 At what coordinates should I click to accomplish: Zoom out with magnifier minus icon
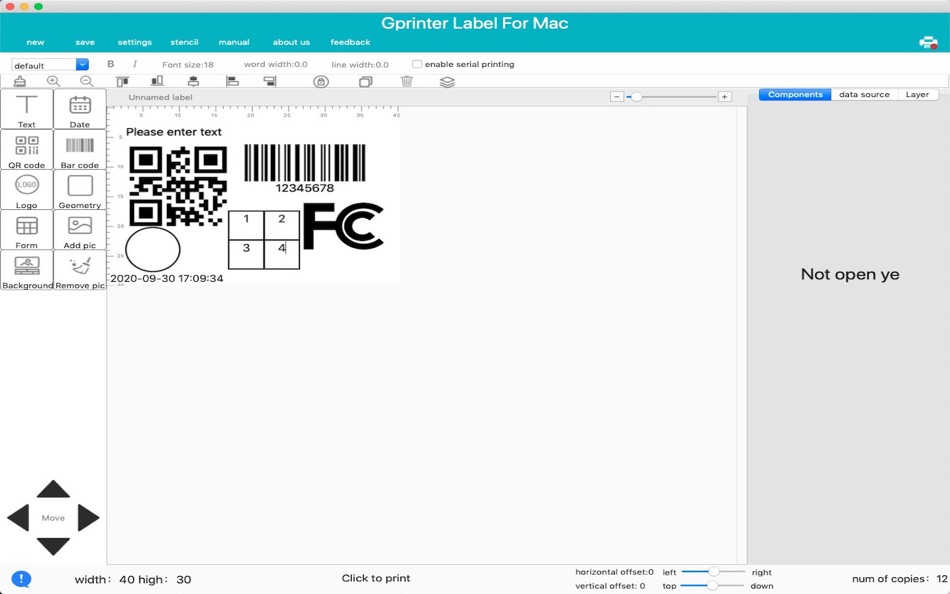click(87, 81)
